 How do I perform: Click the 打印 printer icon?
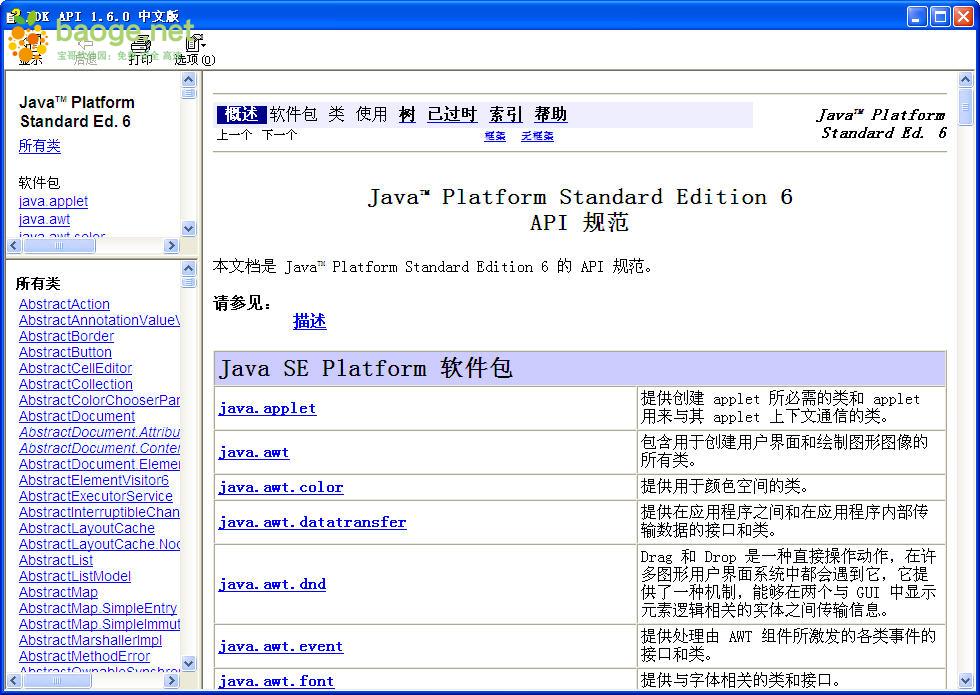tap(140, 45)
